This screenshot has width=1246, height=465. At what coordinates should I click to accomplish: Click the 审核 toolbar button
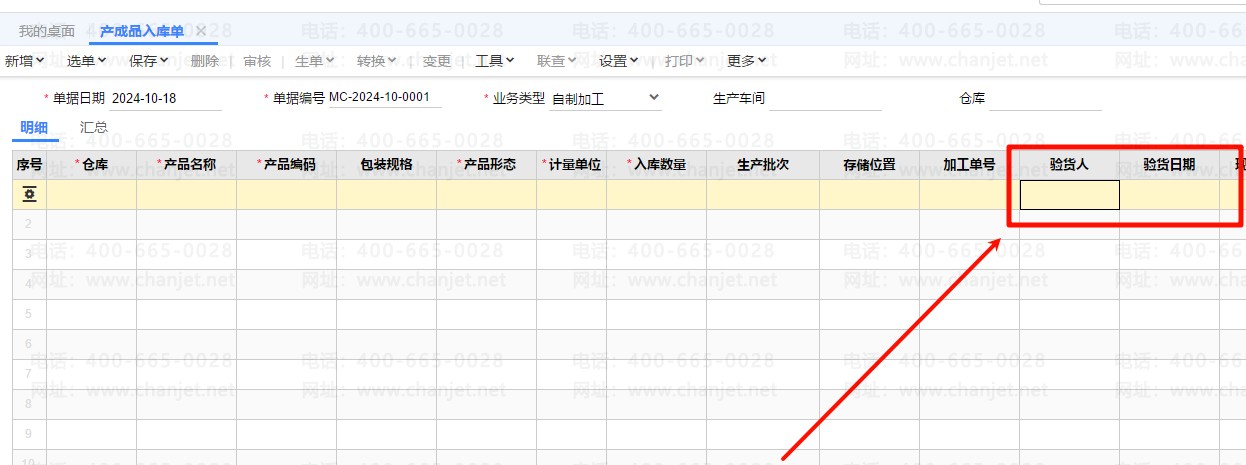(x=257, y=61)
